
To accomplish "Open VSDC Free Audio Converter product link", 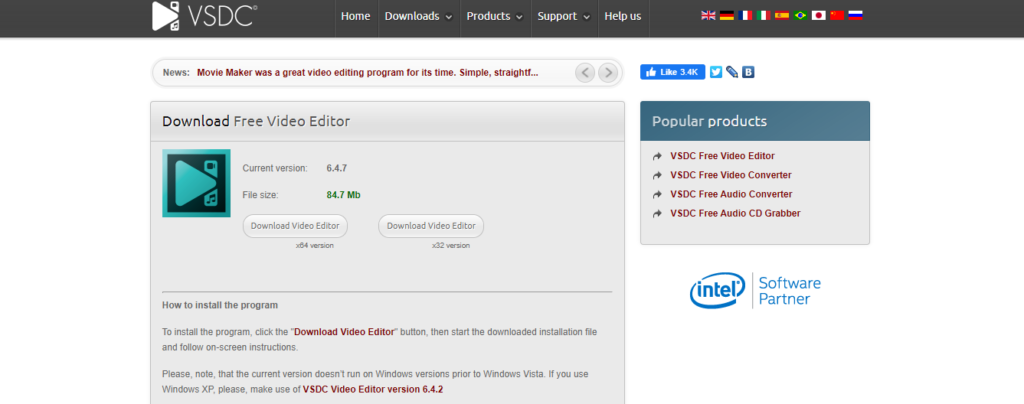I will coord(731,194).
